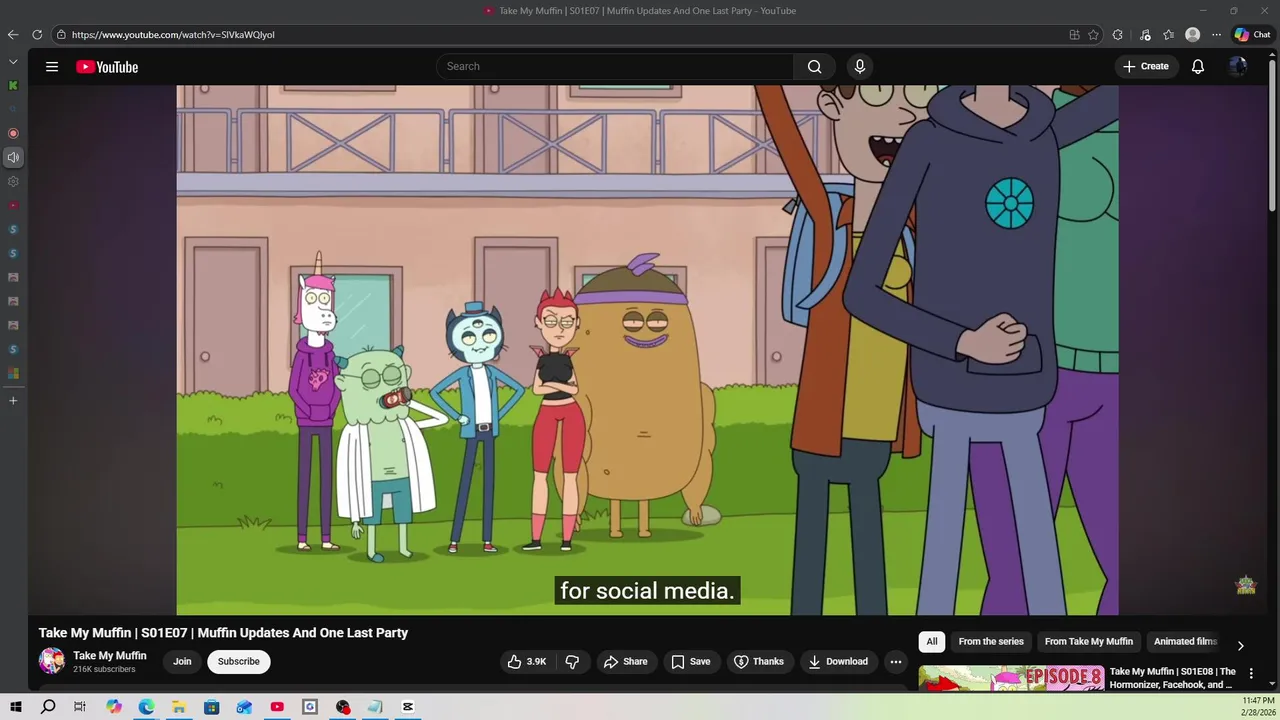Click the green K vertical tab
1280x720 pixels.
13,85
